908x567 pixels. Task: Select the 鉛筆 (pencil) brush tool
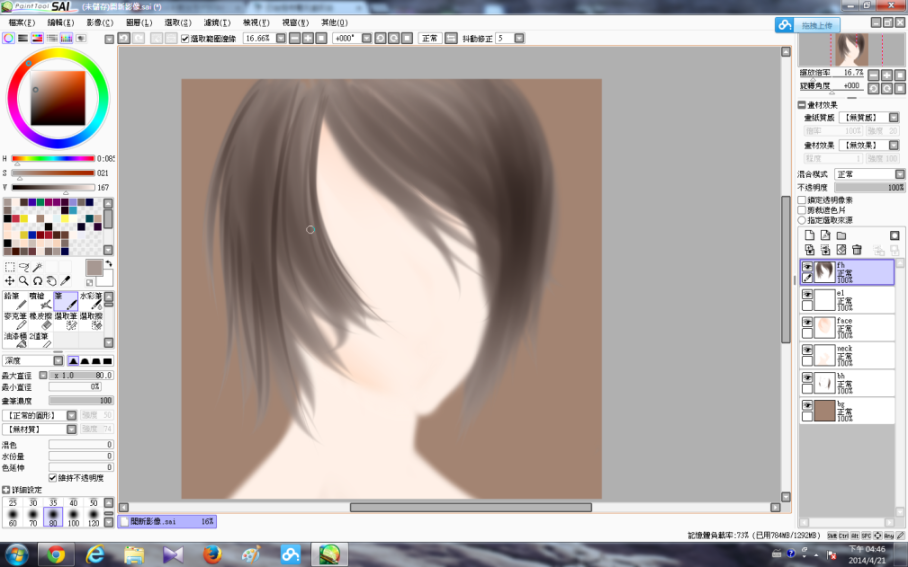(15, 301)
